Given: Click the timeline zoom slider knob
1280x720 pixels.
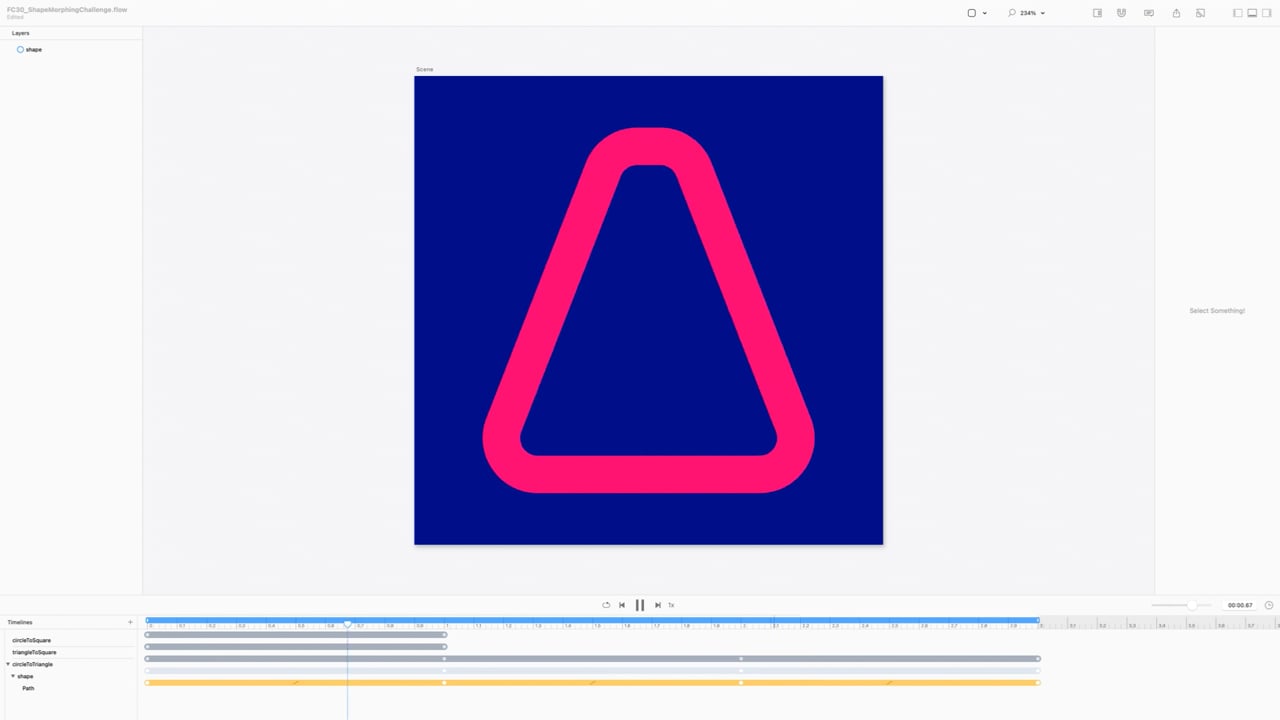Looking at the screenshot, I should coord(1191,605).
